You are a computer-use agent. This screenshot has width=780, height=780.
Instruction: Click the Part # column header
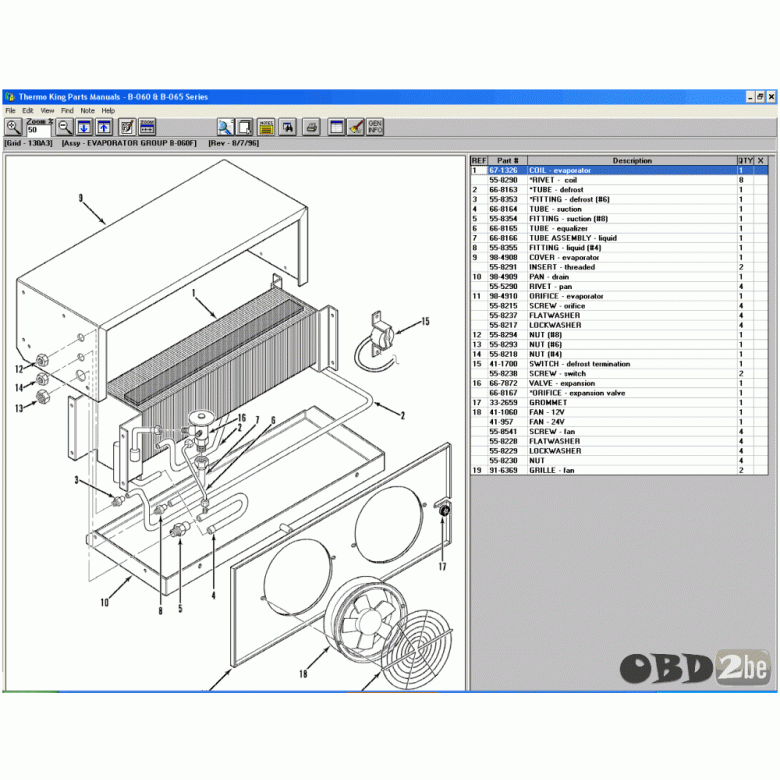(507, 161)
